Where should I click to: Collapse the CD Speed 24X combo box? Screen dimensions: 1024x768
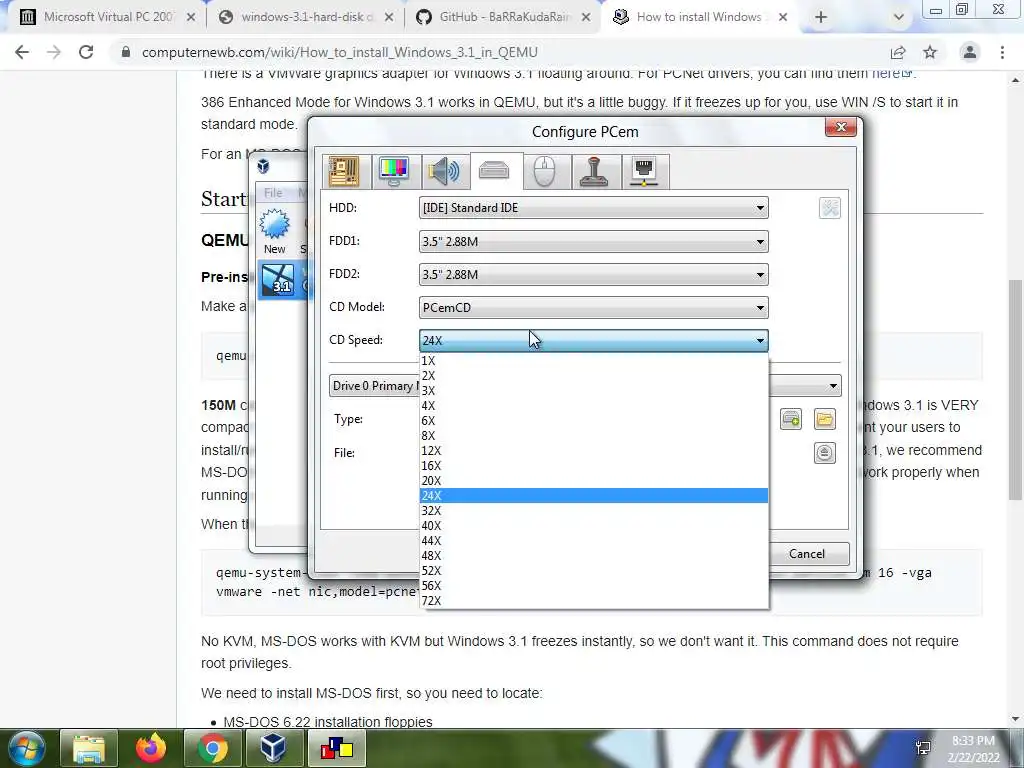click(x=593, y=340)
